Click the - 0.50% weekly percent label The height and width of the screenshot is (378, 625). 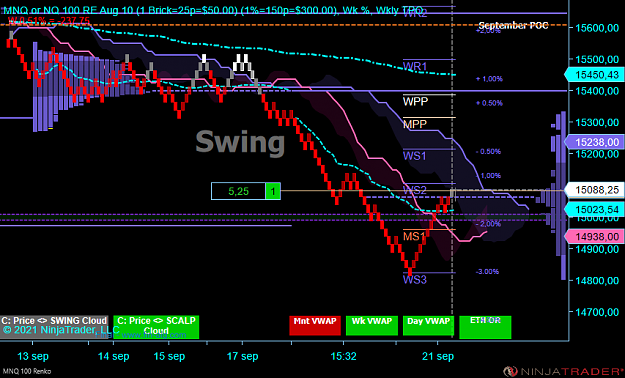pos(488,152)
